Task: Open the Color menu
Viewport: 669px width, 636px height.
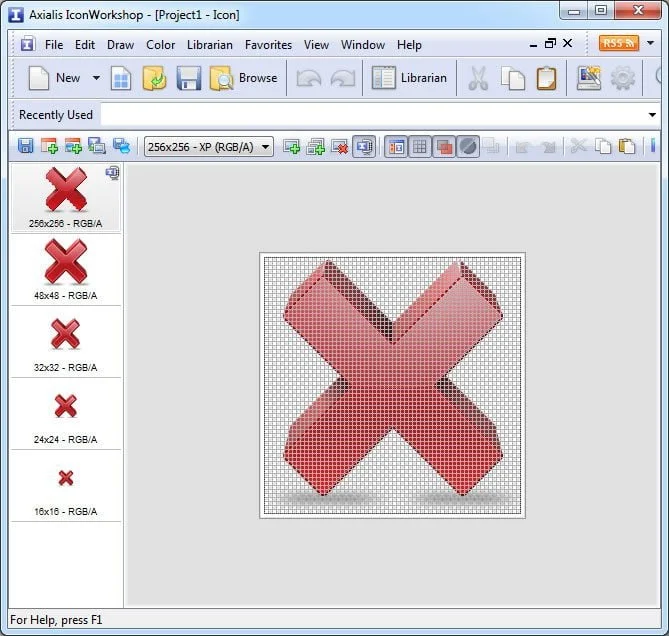Action: point(160,45)
